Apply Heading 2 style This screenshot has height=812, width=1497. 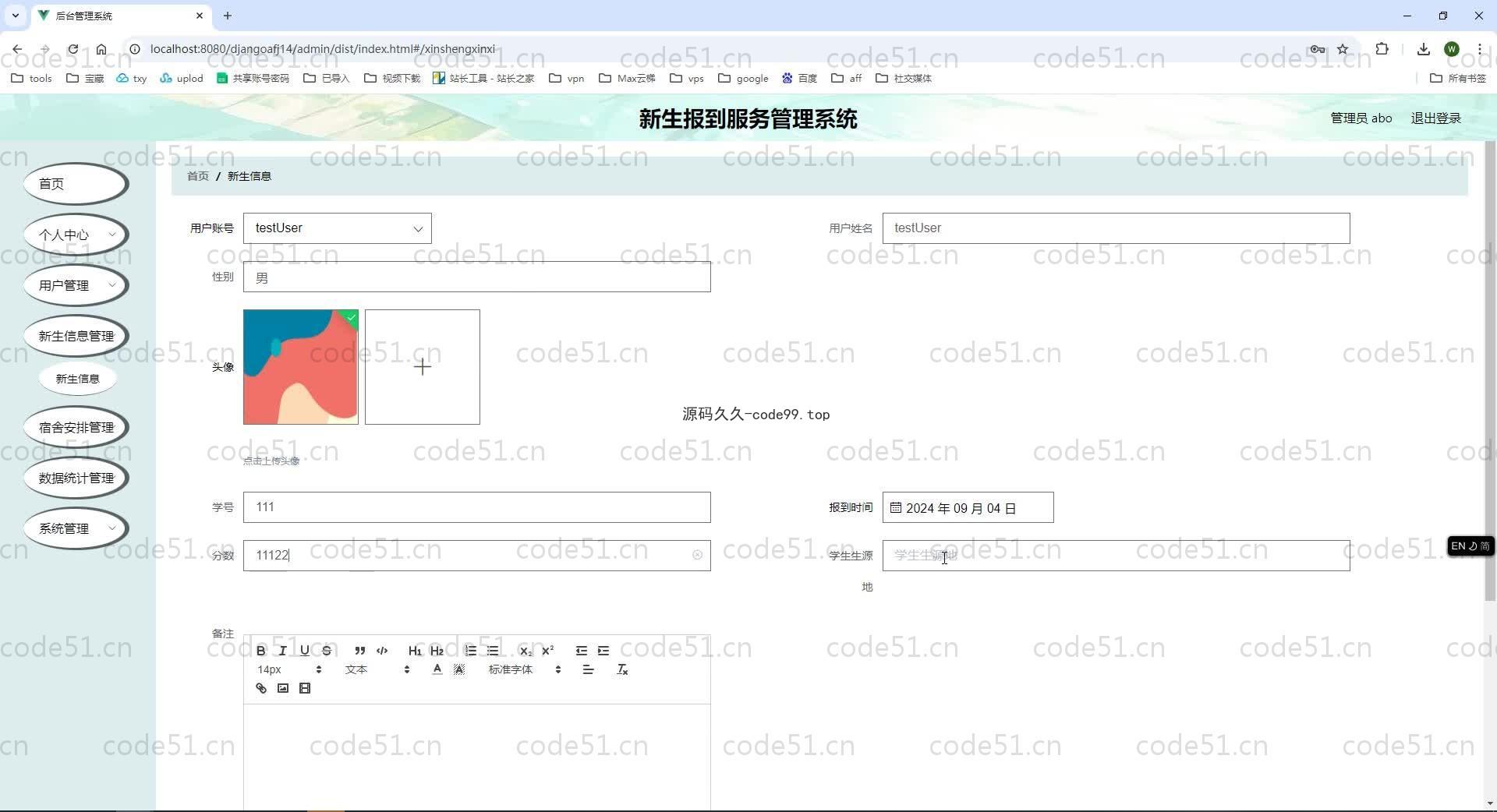(437, 651)
